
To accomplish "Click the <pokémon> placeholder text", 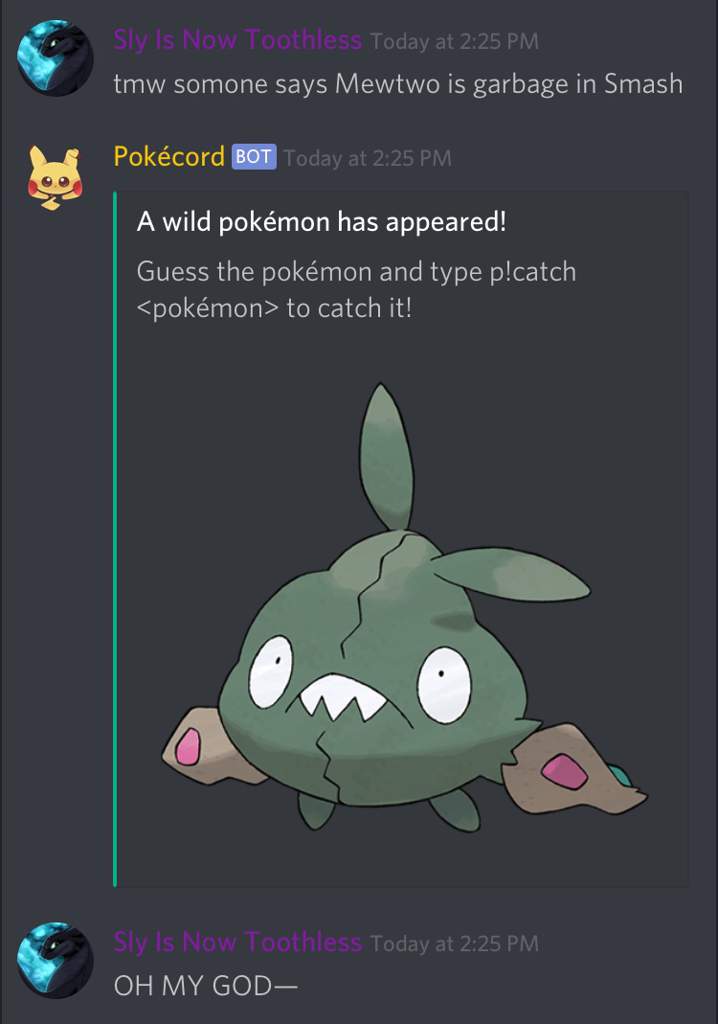I will [208, 308].
